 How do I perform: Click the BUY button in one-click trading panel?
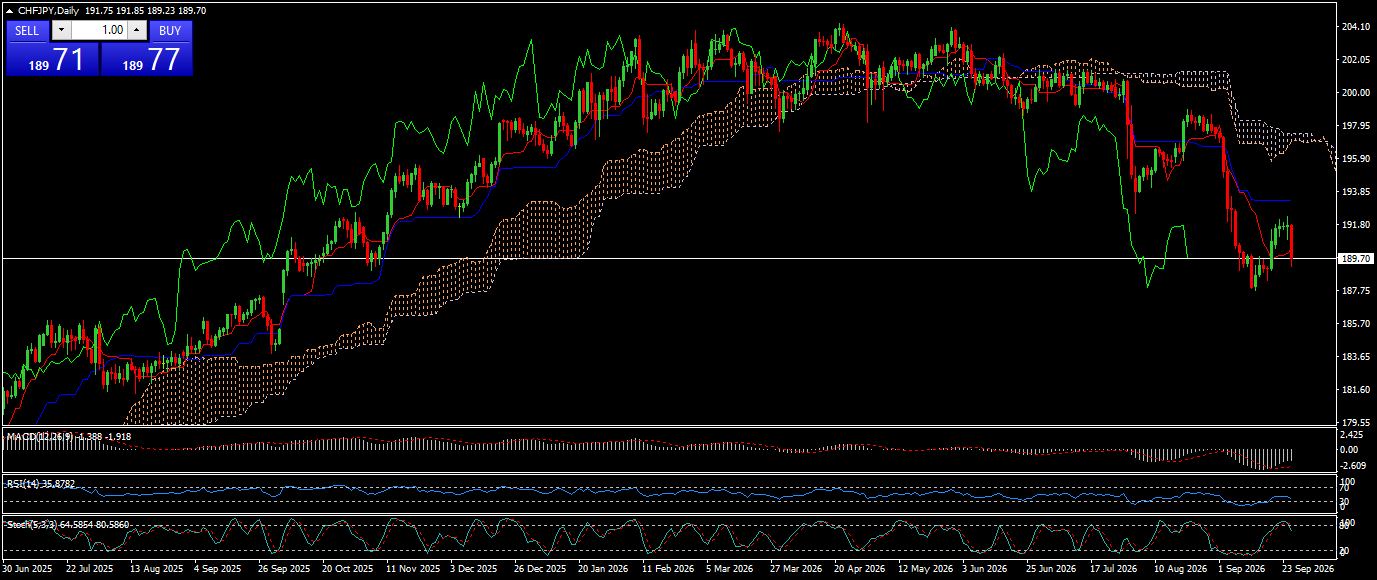tap(170, 30)
